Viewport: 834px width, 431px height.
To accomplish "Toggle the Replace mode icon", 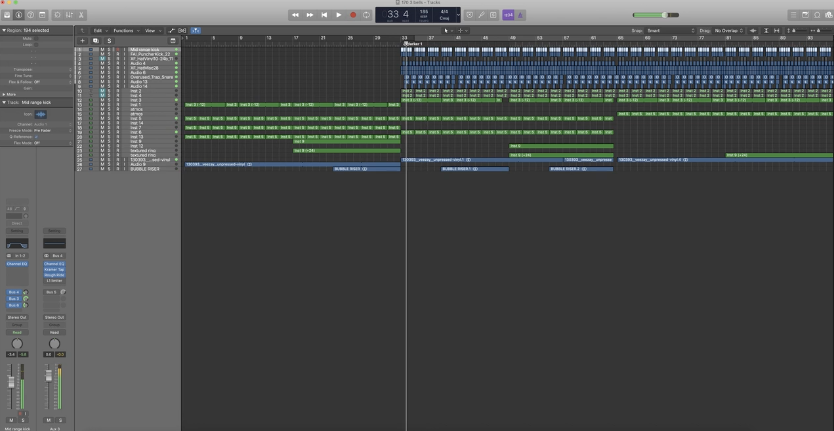I will (470, 15).
